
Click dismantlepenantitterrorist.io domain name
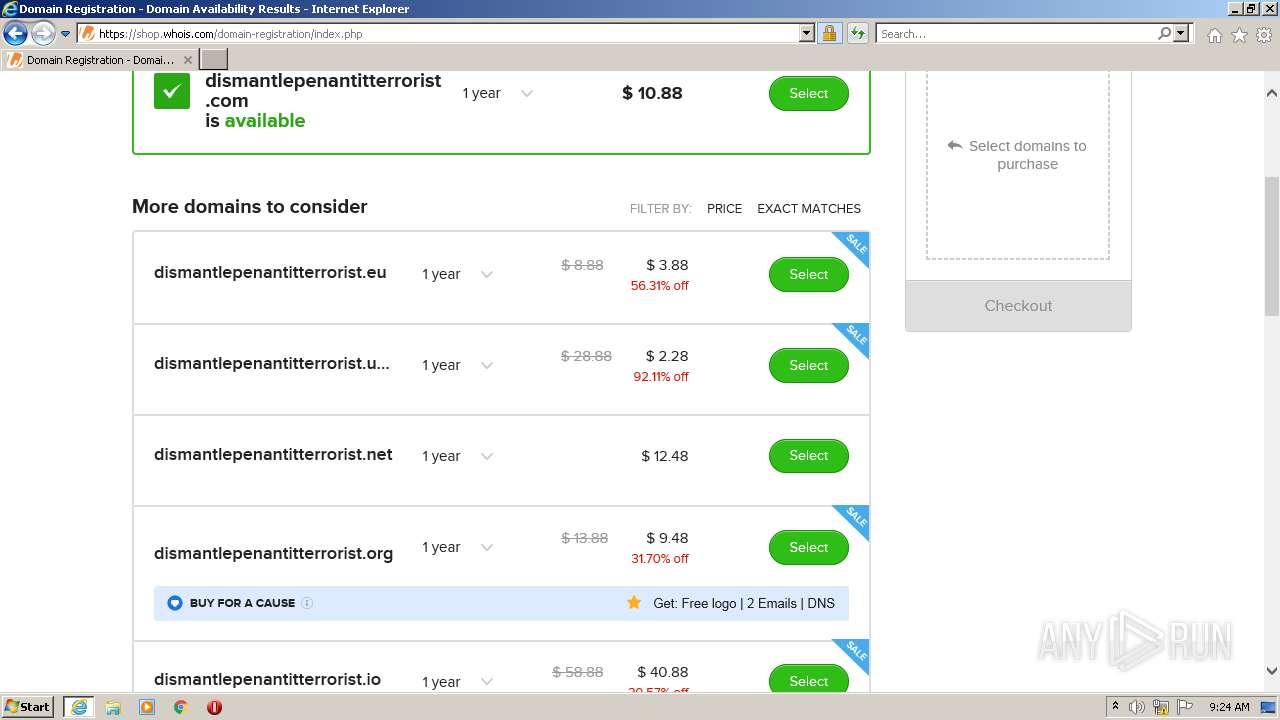click(267, 679)
